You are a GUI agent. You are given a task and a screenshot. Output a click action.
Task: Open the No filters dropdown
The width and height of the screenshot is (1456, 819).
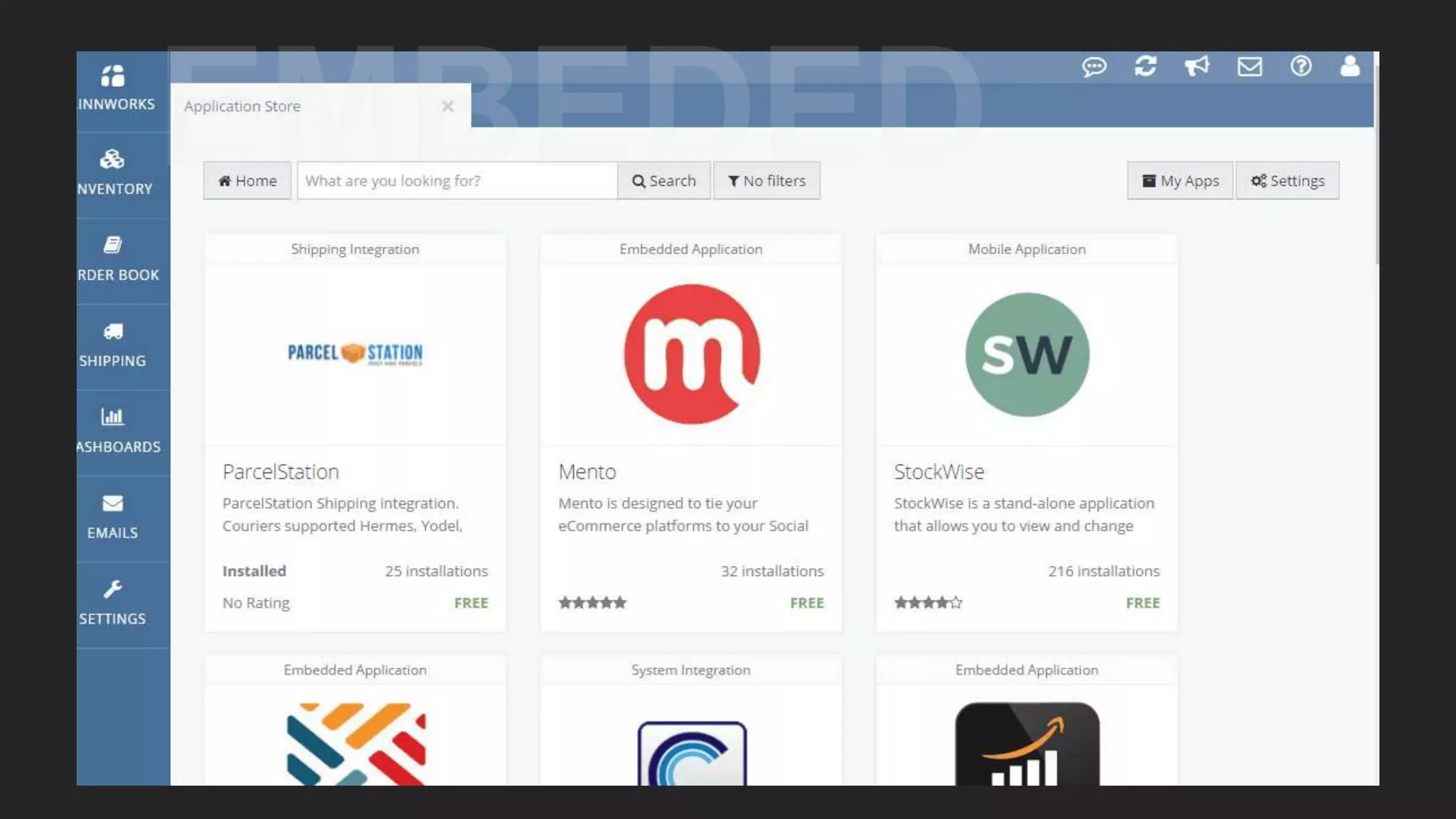coord(766,181)
